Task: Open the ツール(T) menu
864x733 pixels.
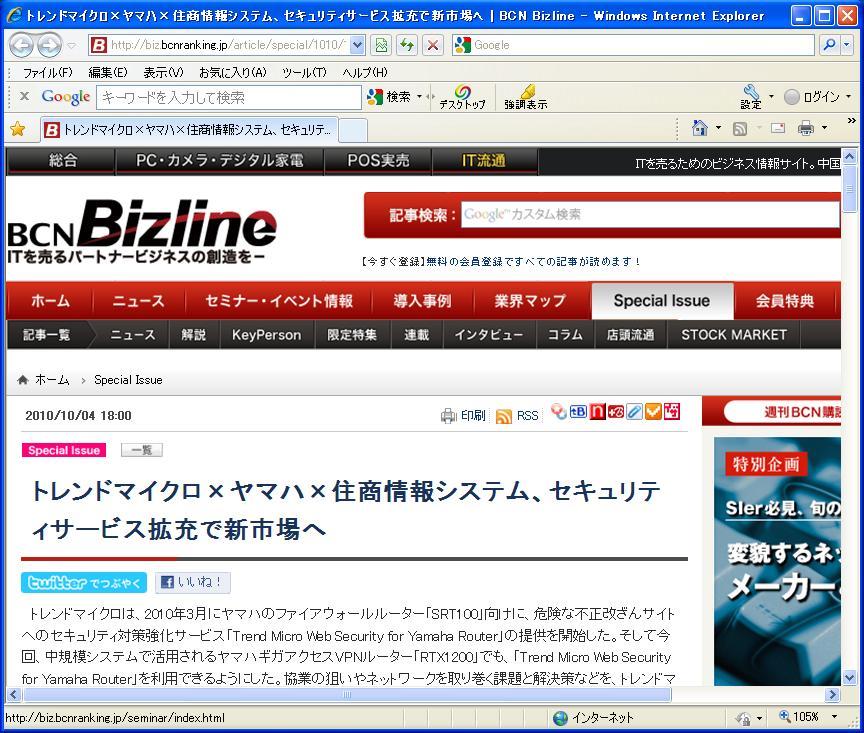Action: (304, 72)
